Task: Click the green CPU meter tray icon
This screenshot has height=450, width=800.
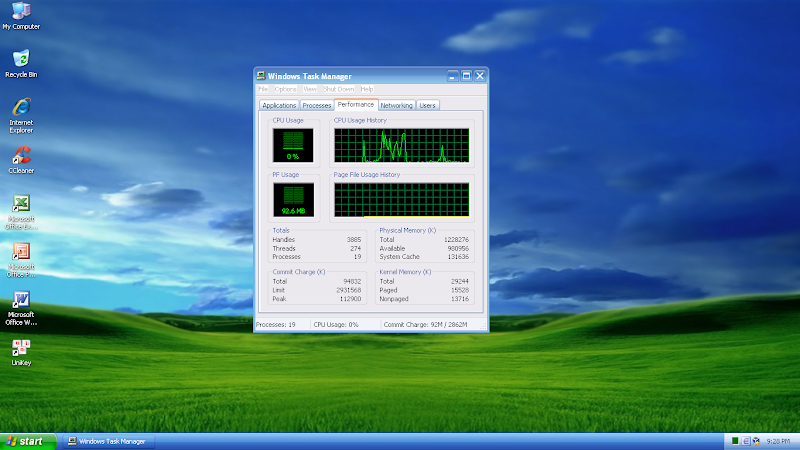Action: tap(735, 441)
